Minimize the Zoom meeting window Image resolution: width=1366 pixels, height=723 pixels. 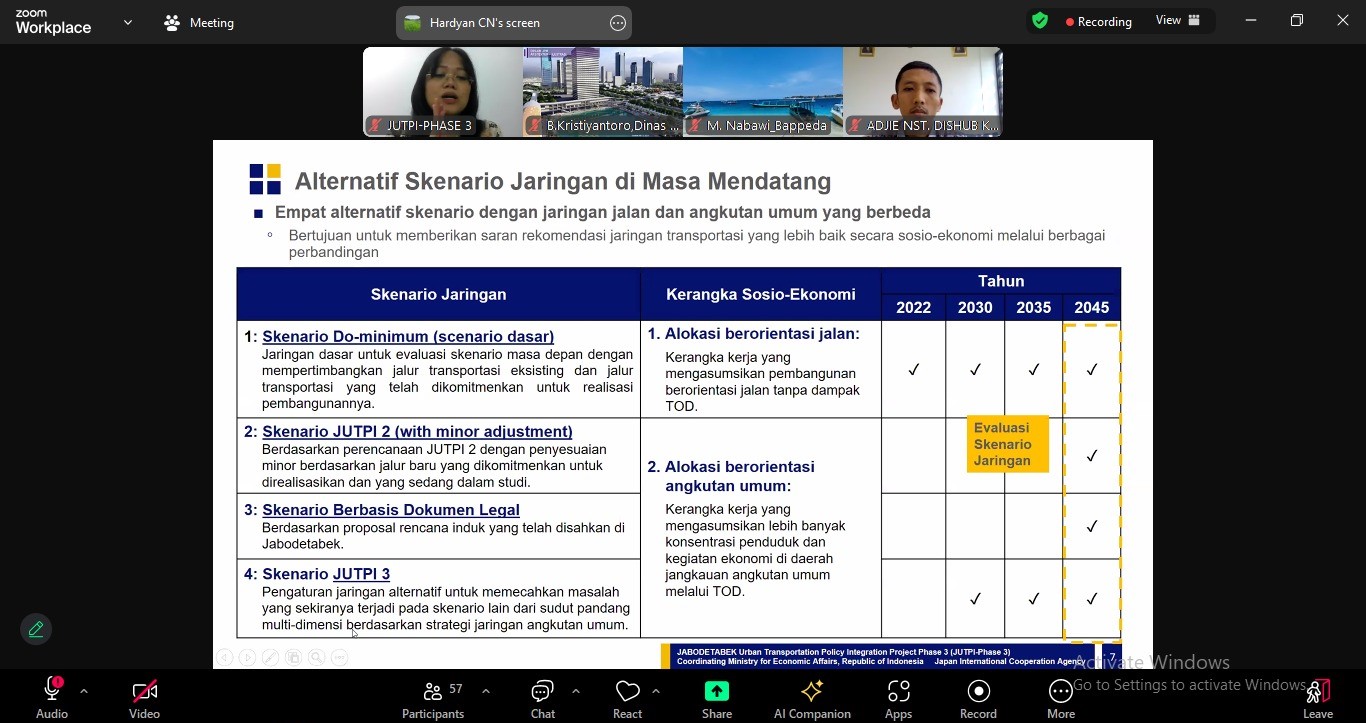[x=1251, y=20]
